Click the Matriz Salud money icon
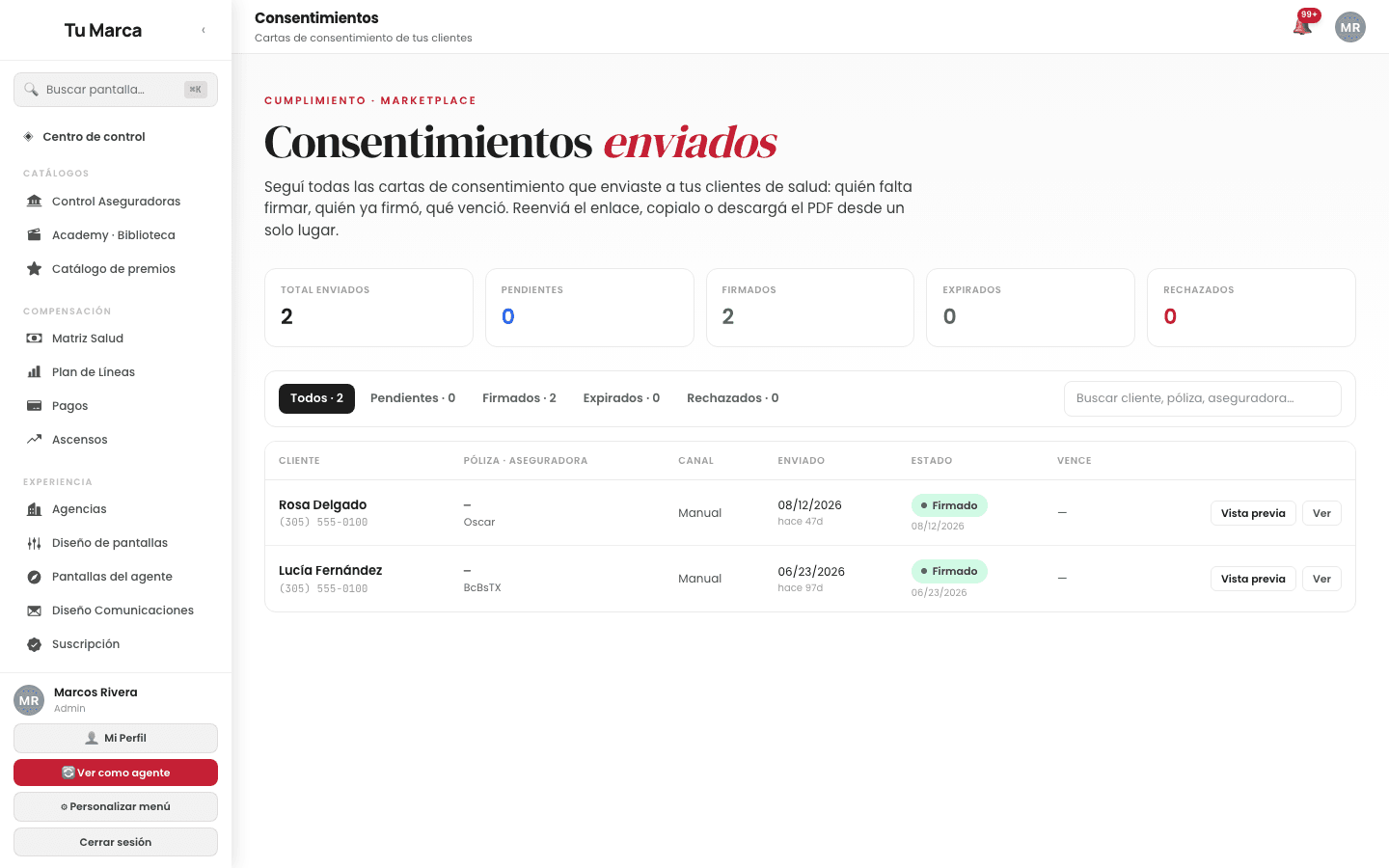Viewport: 1389px width, 868px height. click(35, 339)
